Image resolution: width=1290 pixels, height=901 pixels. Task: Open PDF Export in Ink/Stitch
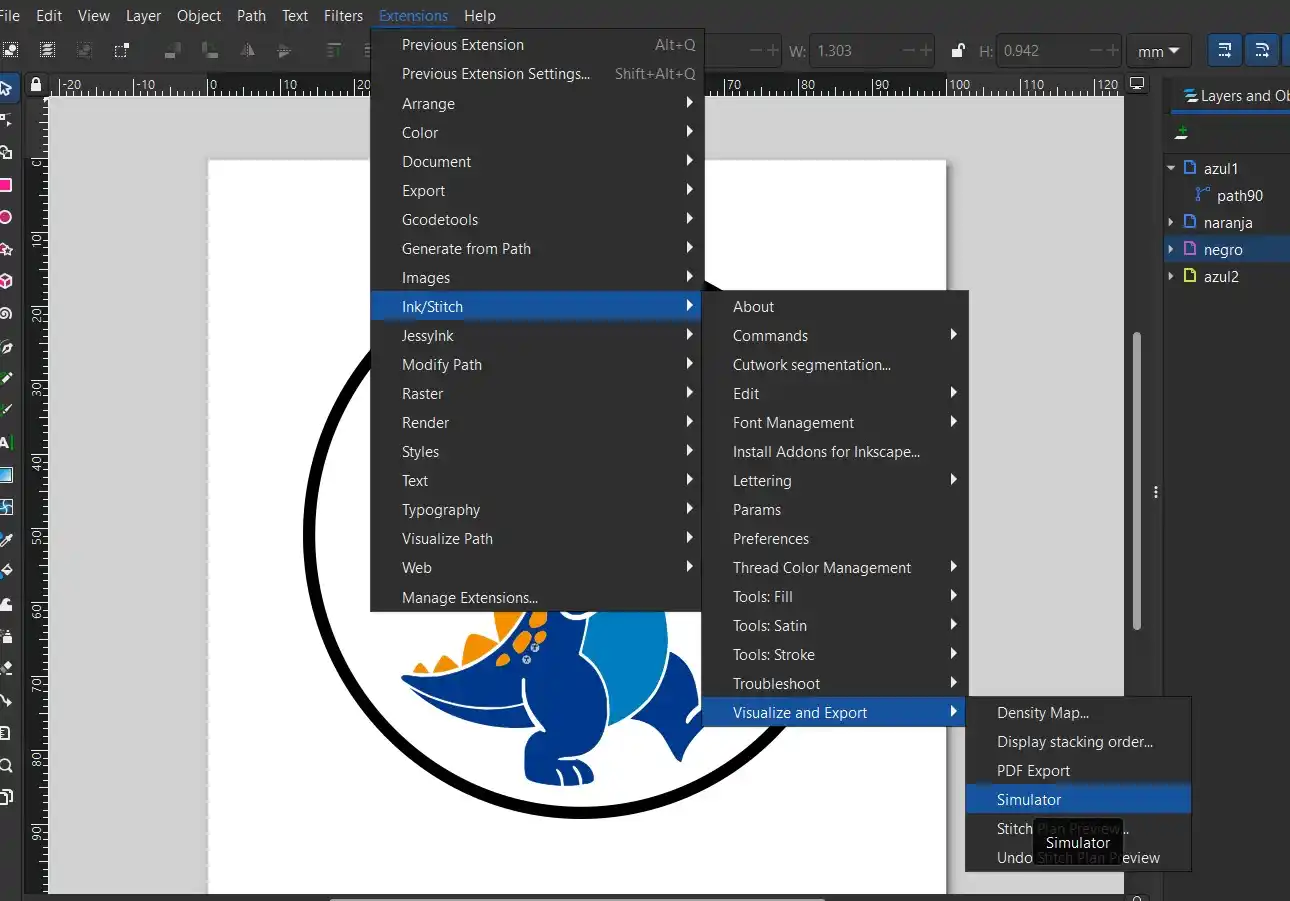pos(1078,771)
